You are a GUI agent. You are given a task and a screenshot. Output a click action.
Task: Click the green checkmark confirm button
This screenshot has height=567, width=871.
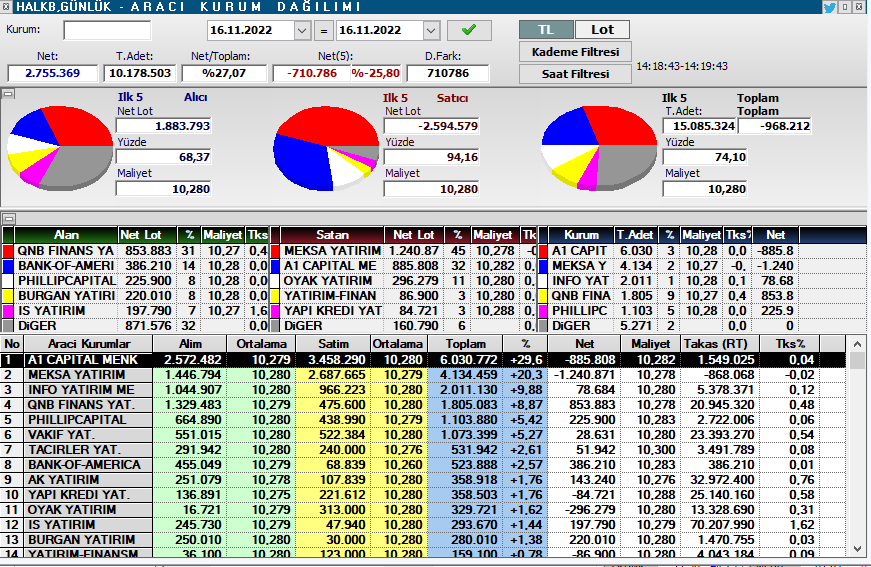click(x=469, y=30)
